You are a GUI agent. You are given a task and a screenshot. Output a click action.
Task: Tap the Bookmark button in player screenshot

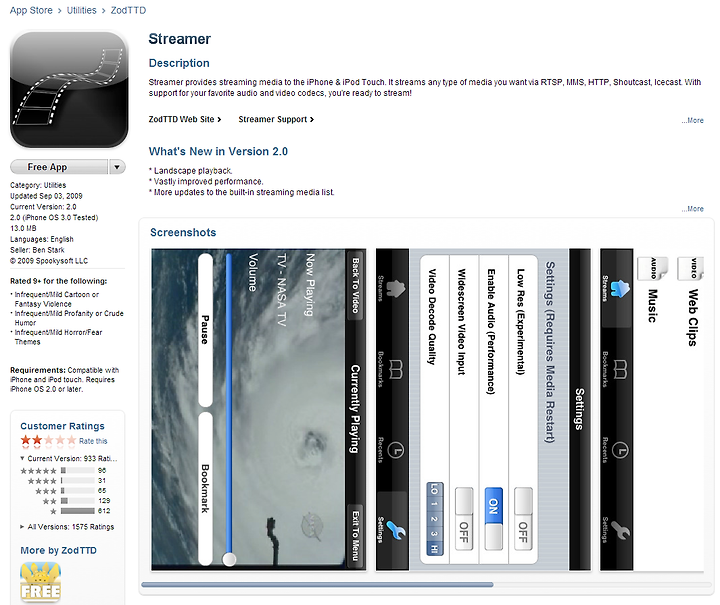205,488
